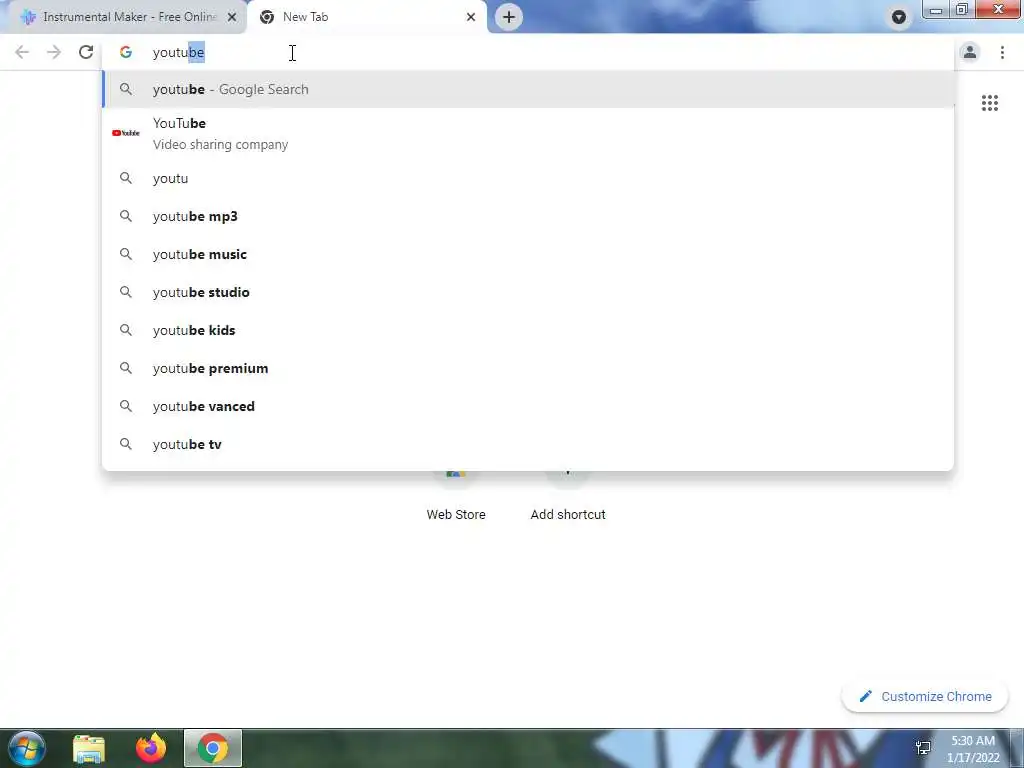Go forward using the forward arrow
The width and height of the screenshot is (1024, 768).
pos(54,52)
